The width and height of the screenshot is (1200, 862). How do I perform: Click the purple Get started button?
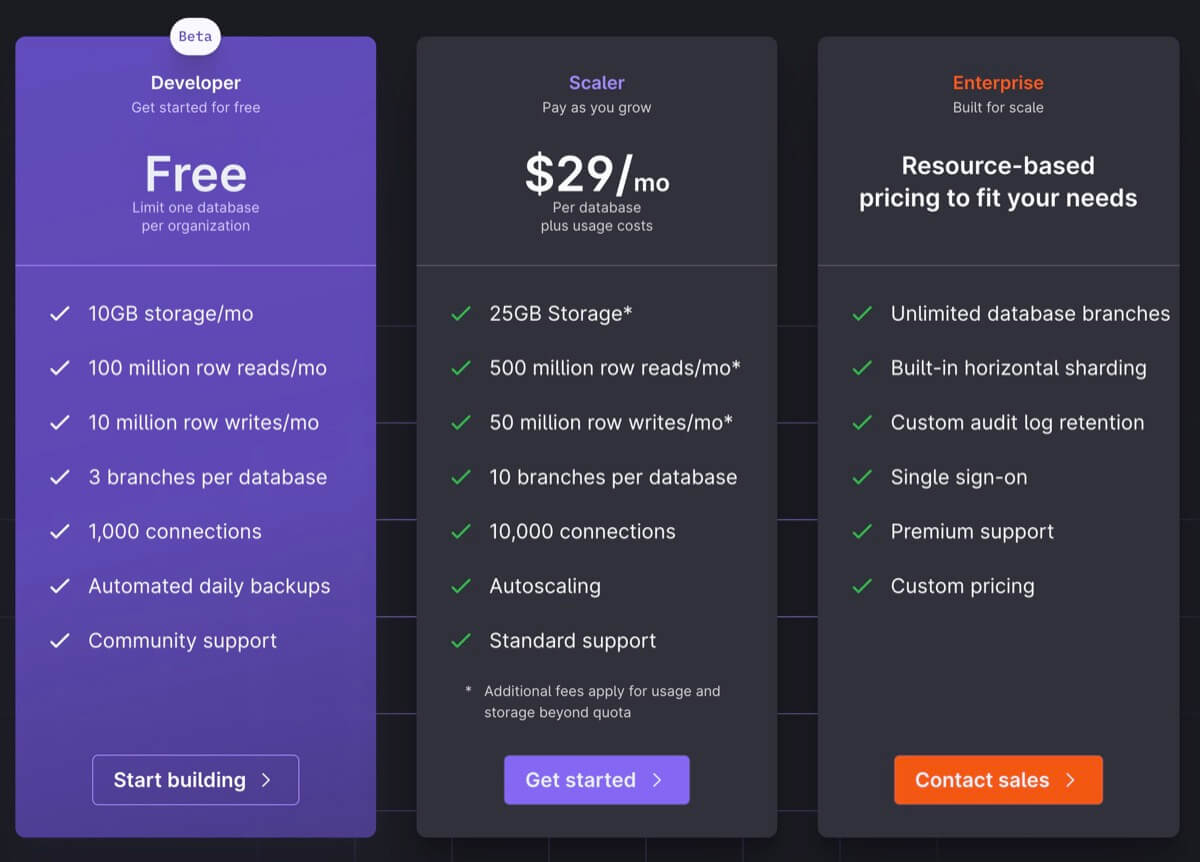click(x=596, y=780)
